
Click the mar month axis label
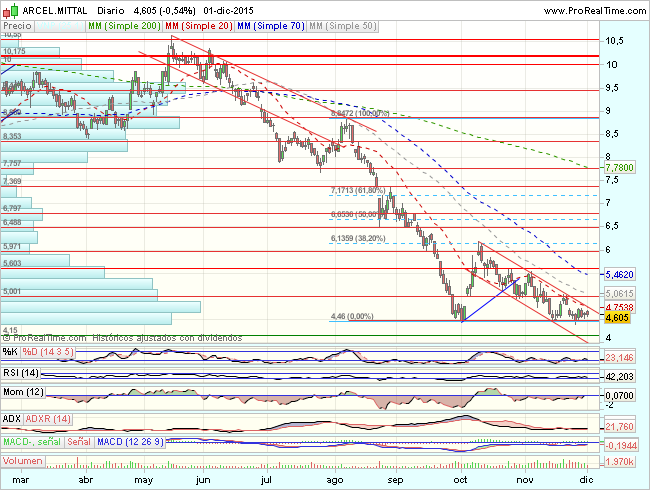click(x=21, y=480)
